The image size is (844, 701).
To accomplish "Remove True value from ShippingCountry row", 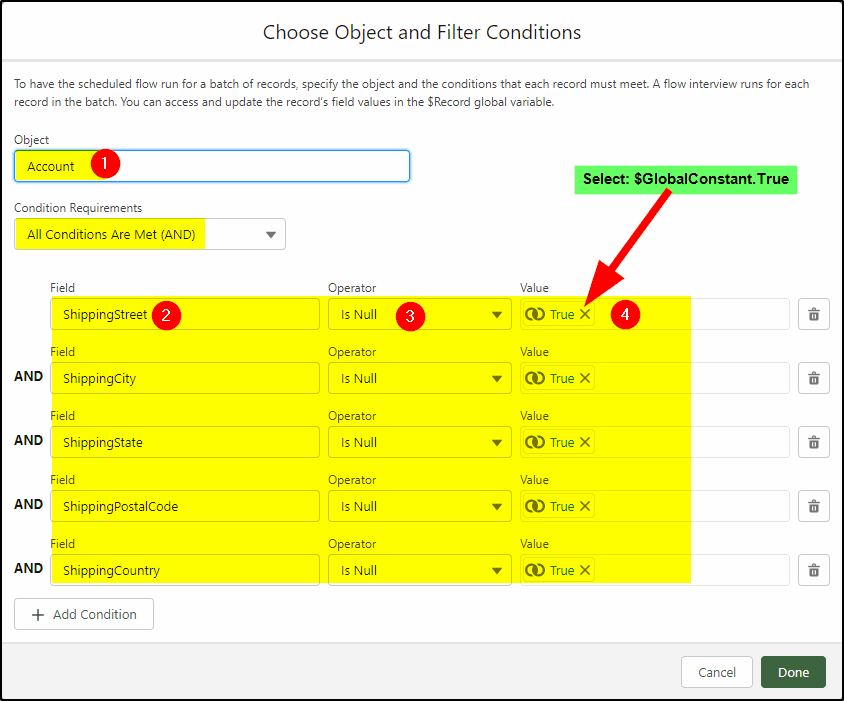I will click(x=585, y=570).
